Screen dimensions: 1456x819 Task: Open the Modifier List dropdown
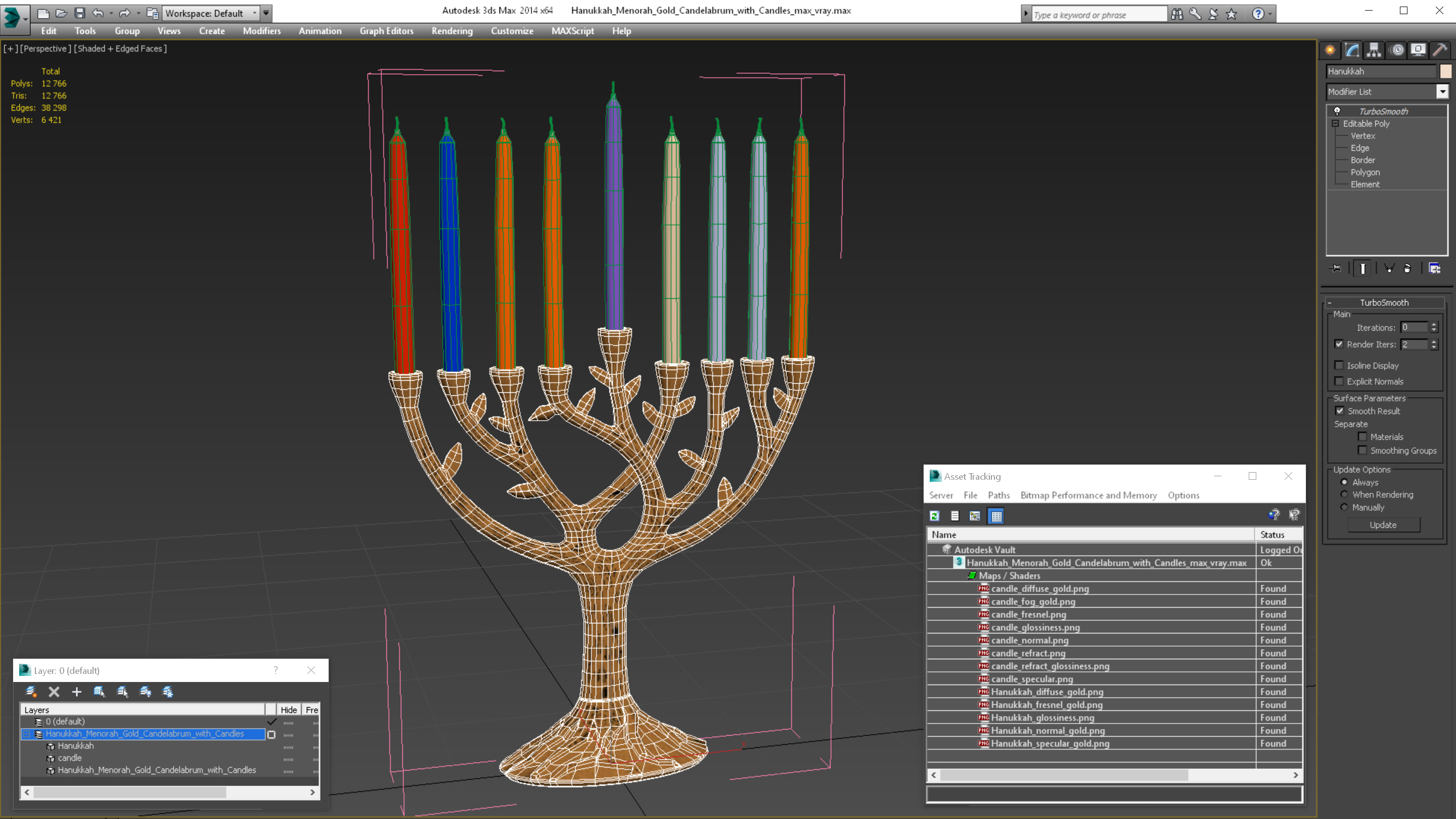(x=1442, y=92)
